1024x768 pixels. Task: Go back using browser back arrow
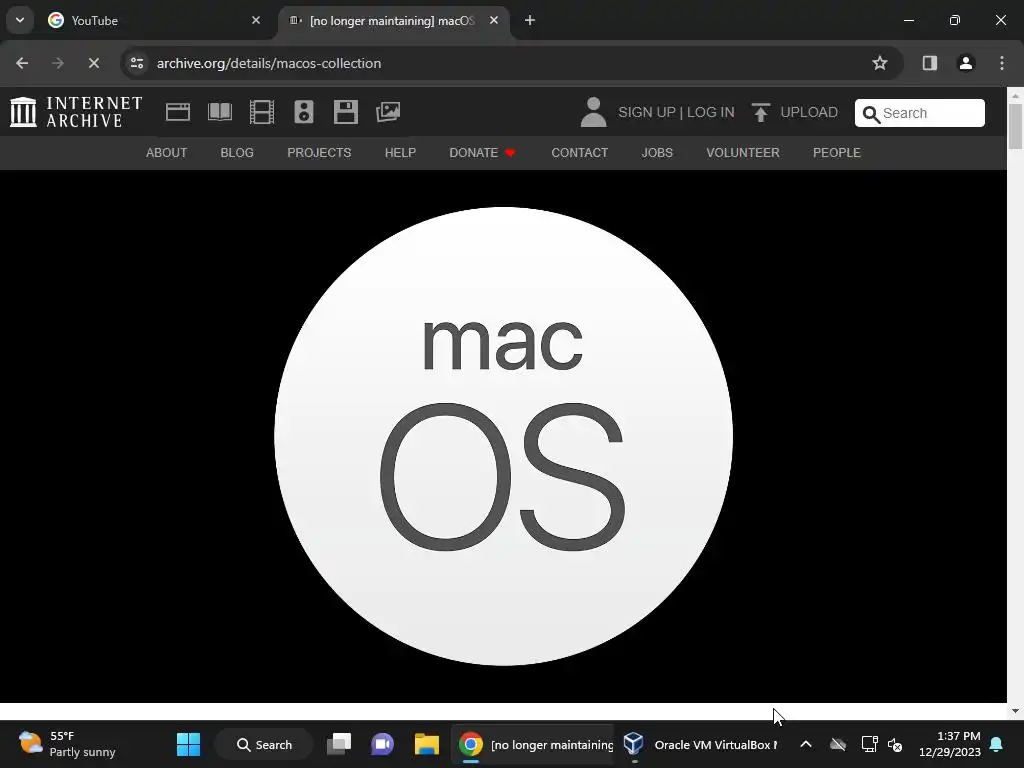point(22,63)
